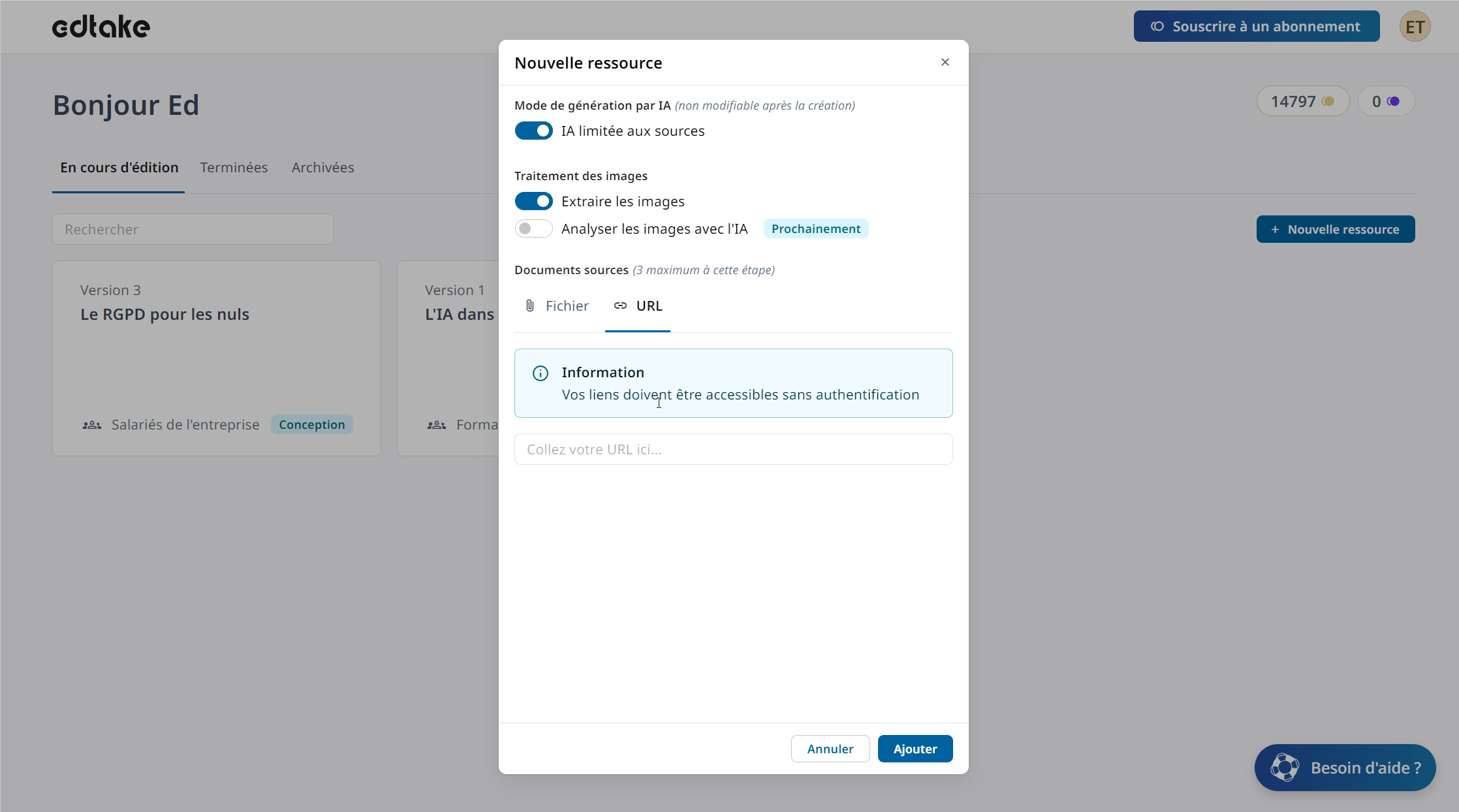Screen dimensions: 1459x812
Task: Click the lifebuoy help icon
Action: (1284, 768)
